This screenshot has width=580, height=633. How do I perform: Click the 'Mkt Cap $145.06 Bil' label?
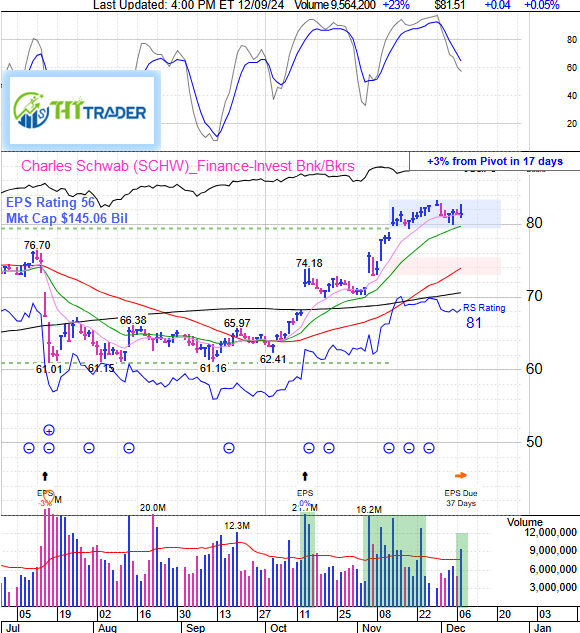coord(67,218)
